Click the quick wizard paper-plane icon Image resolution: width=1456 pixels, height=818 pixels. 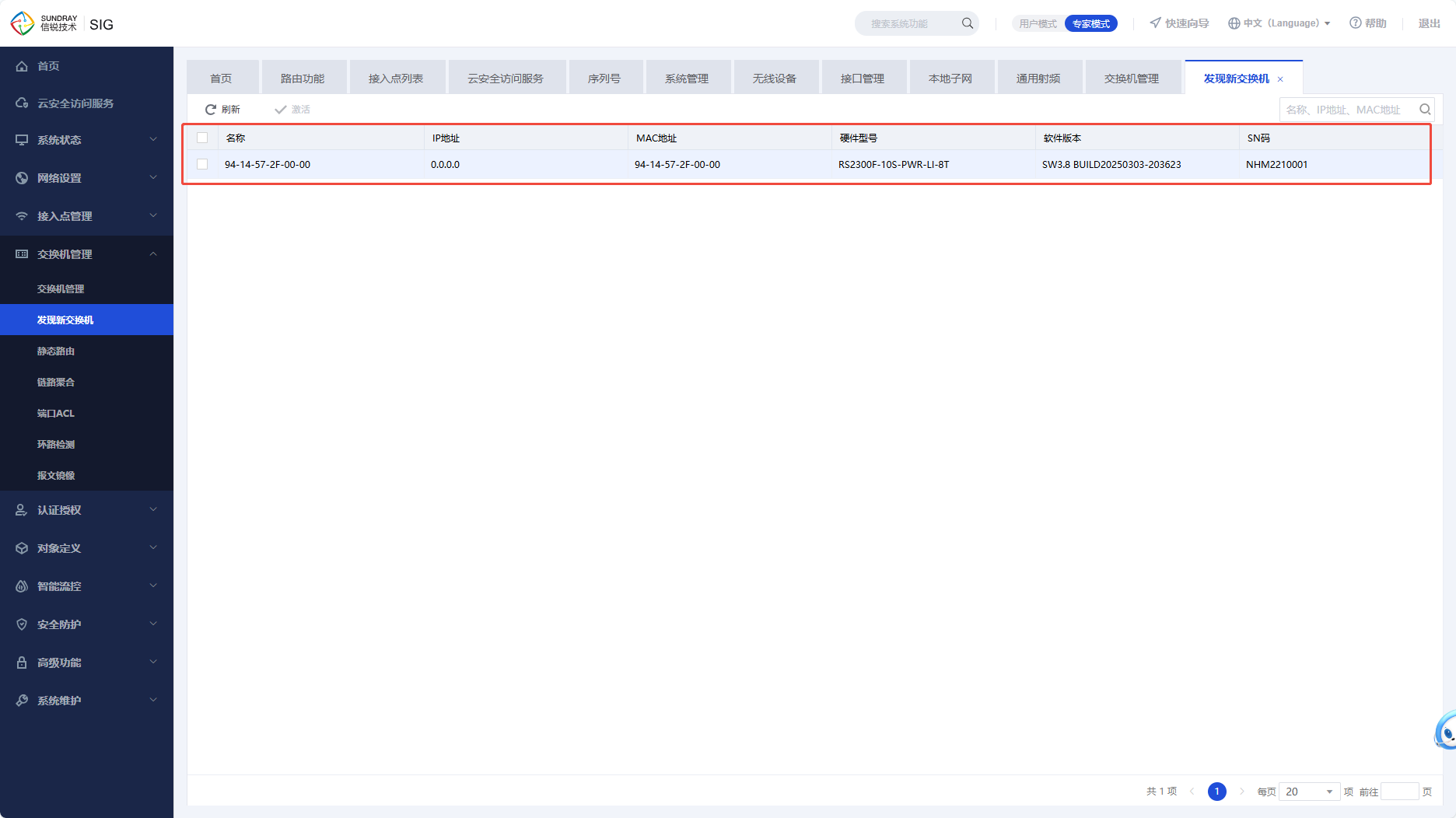(1156, 23)
